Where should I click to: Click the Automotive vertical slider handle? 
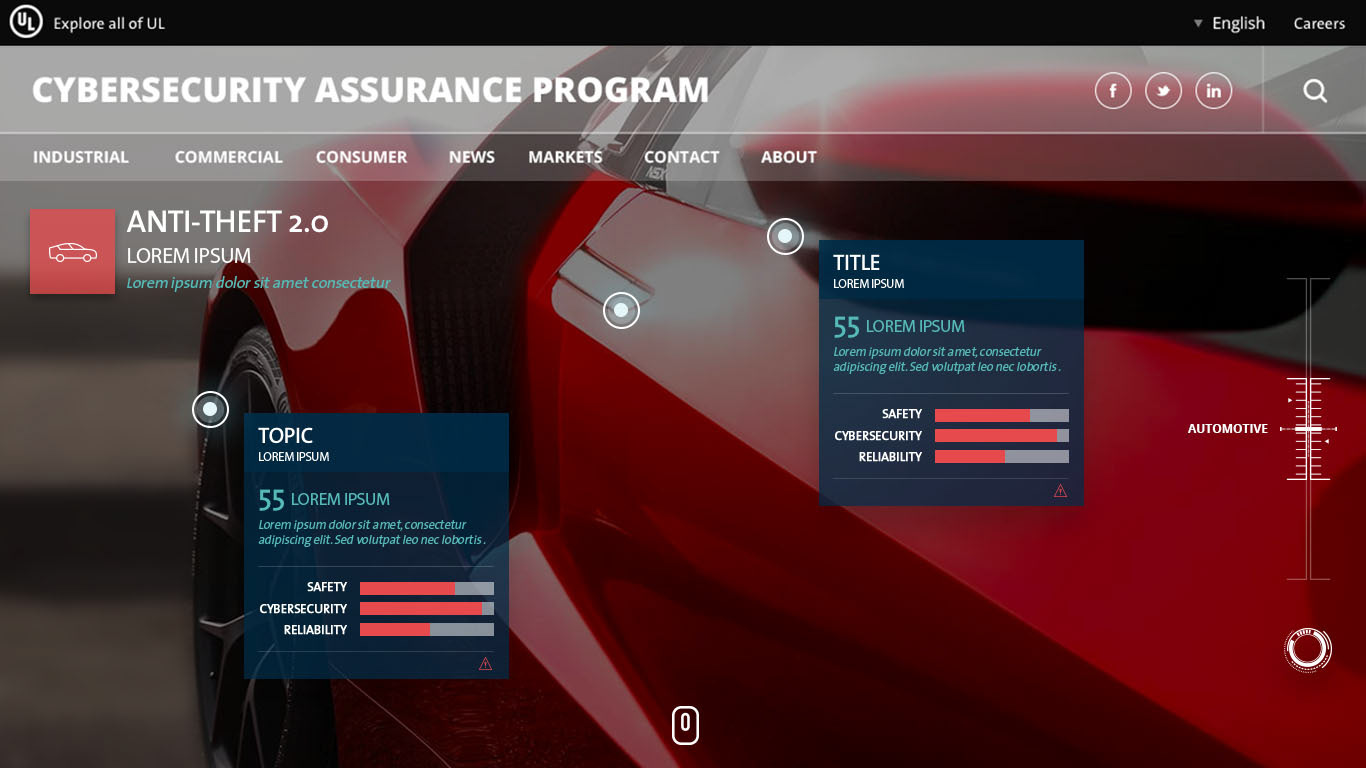coord(1308,429)
